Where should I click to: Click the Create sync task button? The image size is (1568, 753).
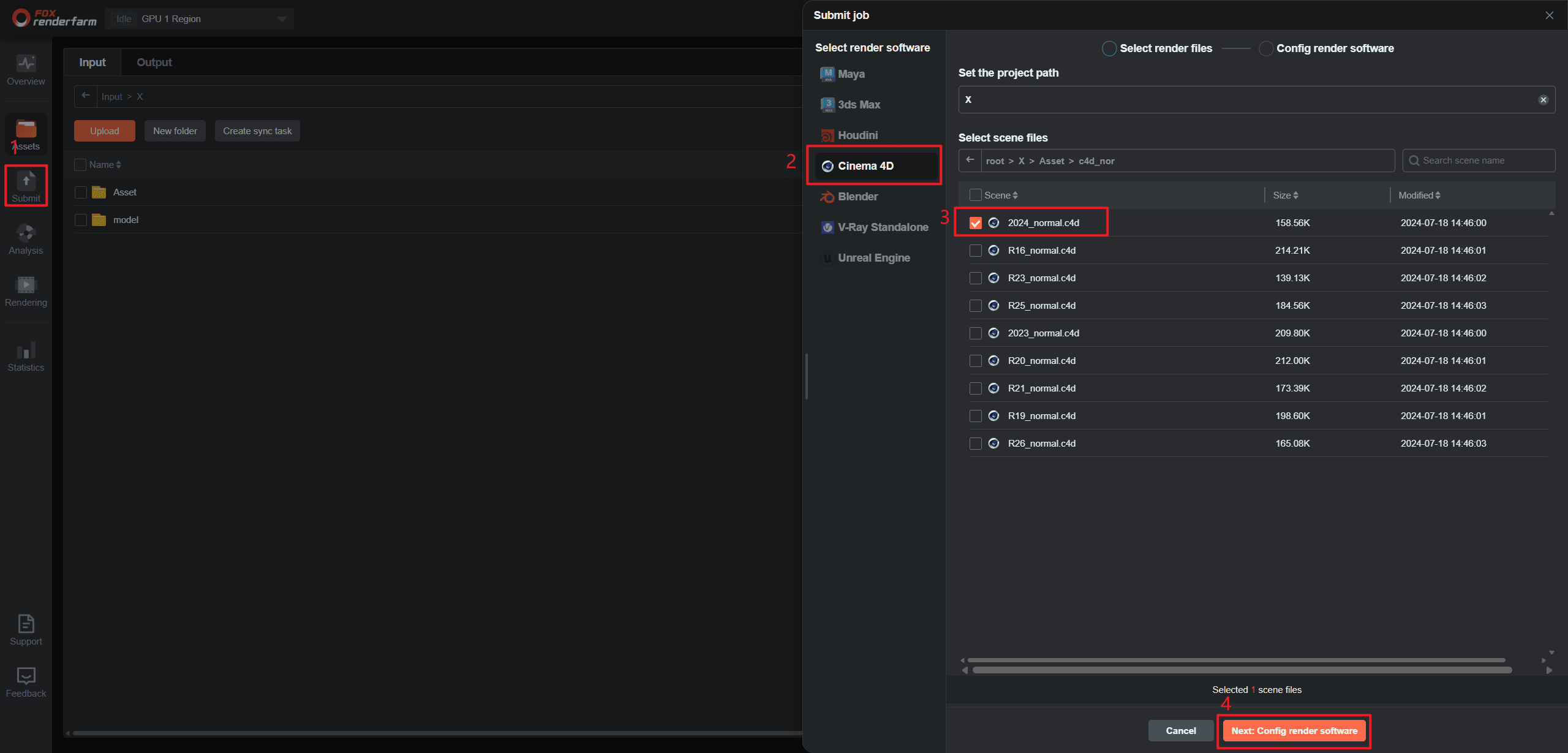pyautogui.click(x=257, y=131)
